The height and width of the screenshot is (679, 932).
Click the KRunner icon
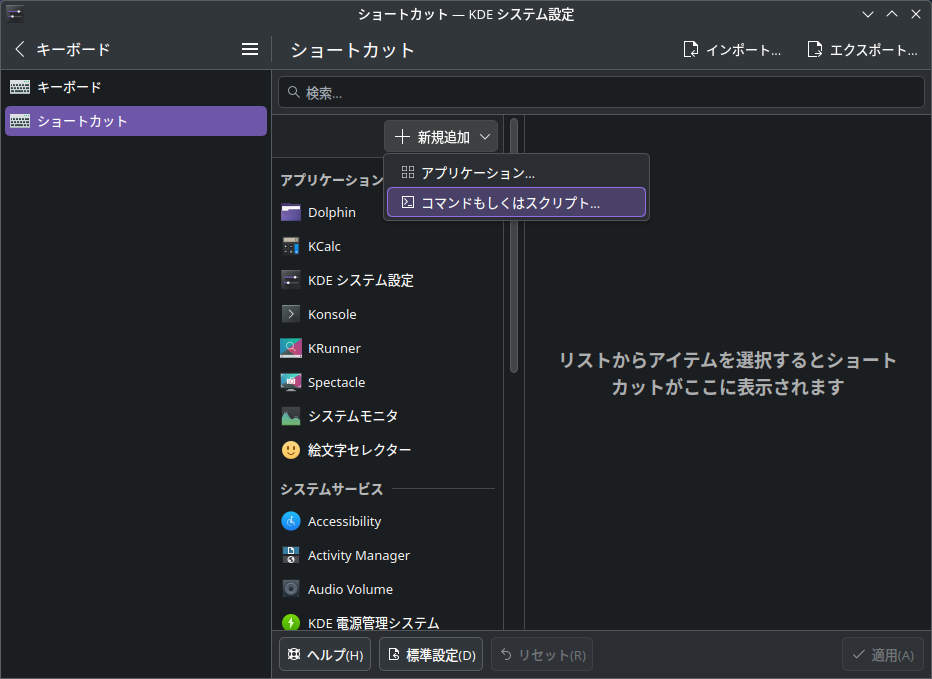291,348
